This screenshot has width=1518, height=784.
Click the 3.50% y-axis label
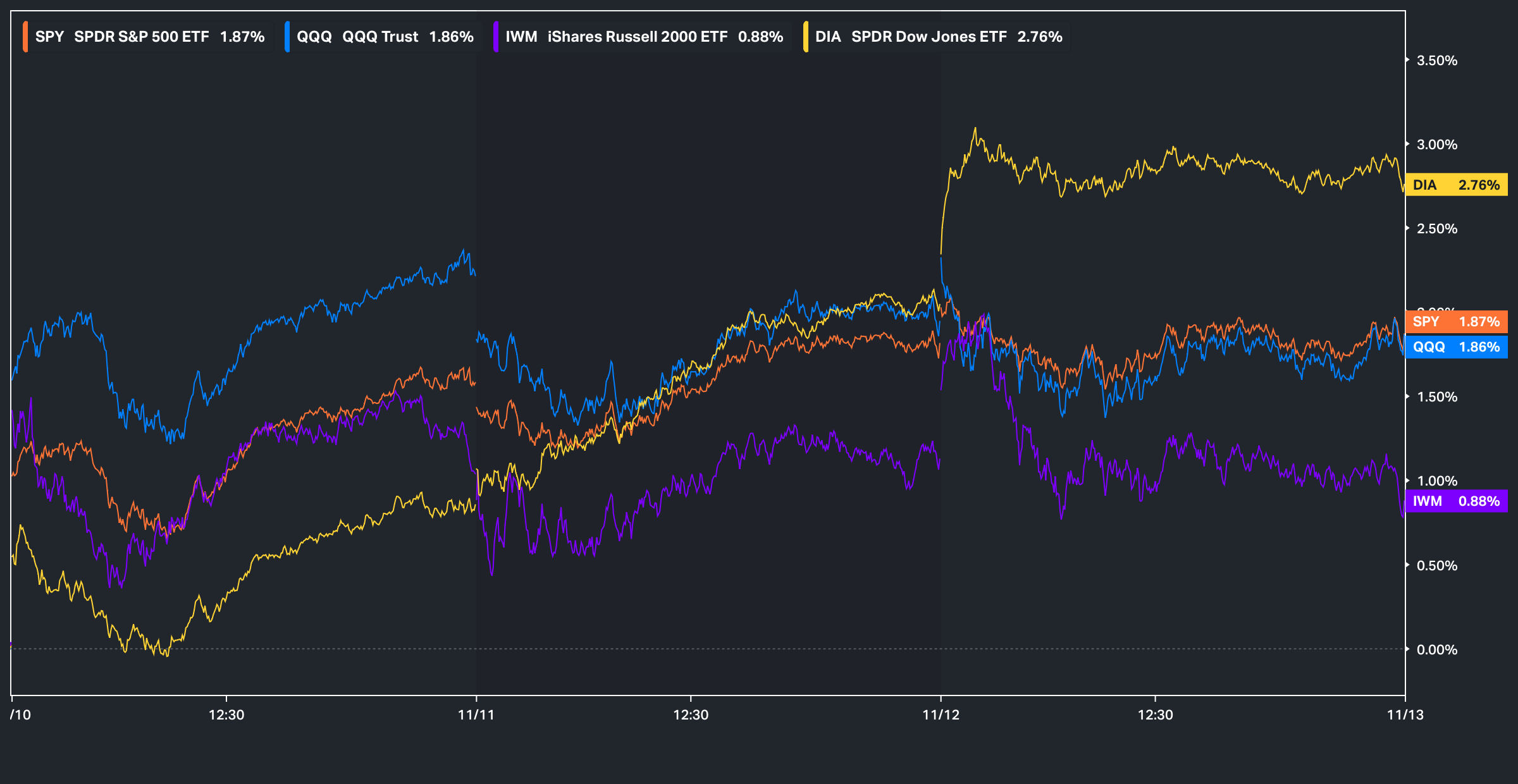1436,61
